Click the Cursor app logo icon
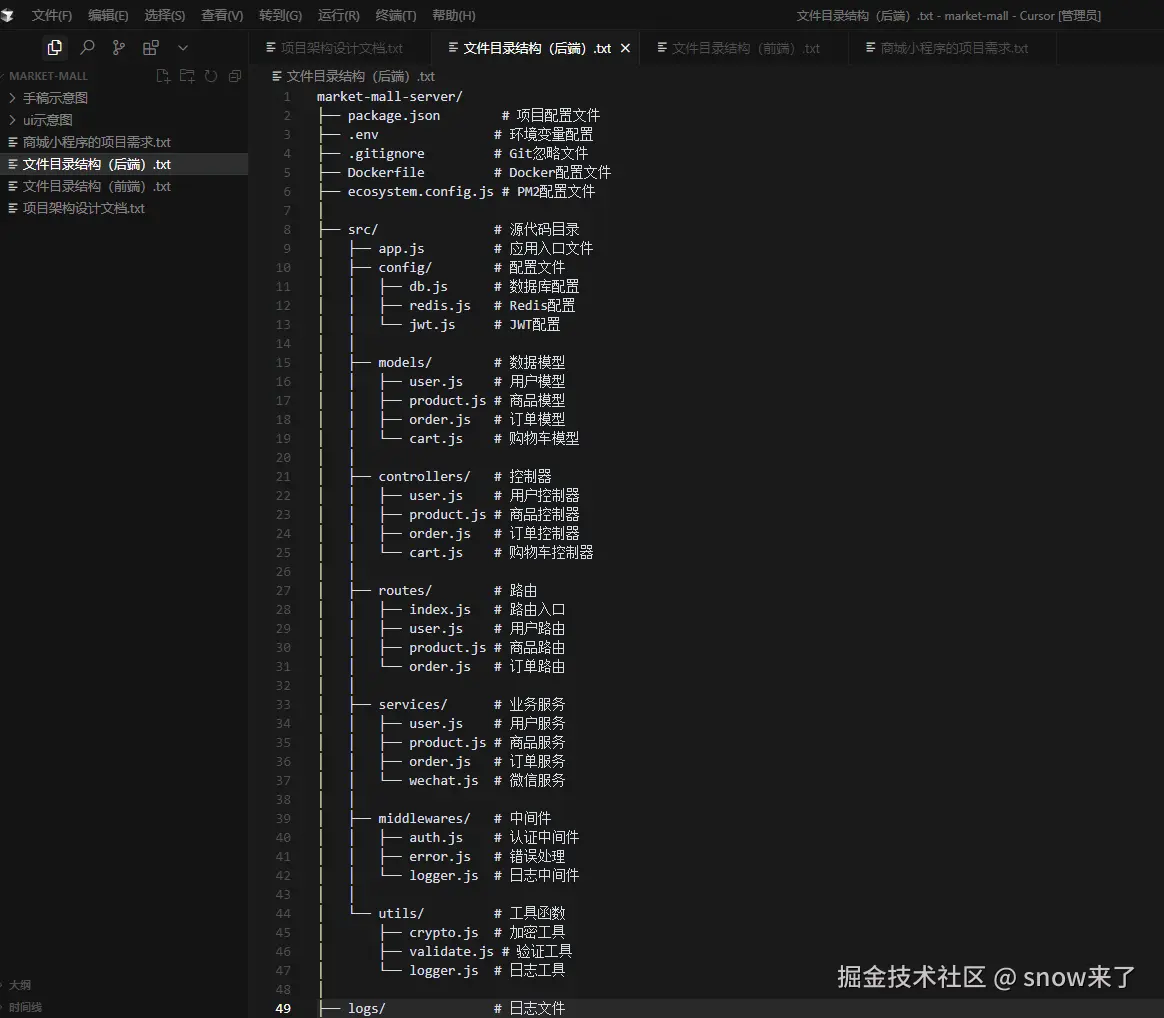Image resolution: width=1164 pixels, height=1018 pixels. click(x=7, y=15)
